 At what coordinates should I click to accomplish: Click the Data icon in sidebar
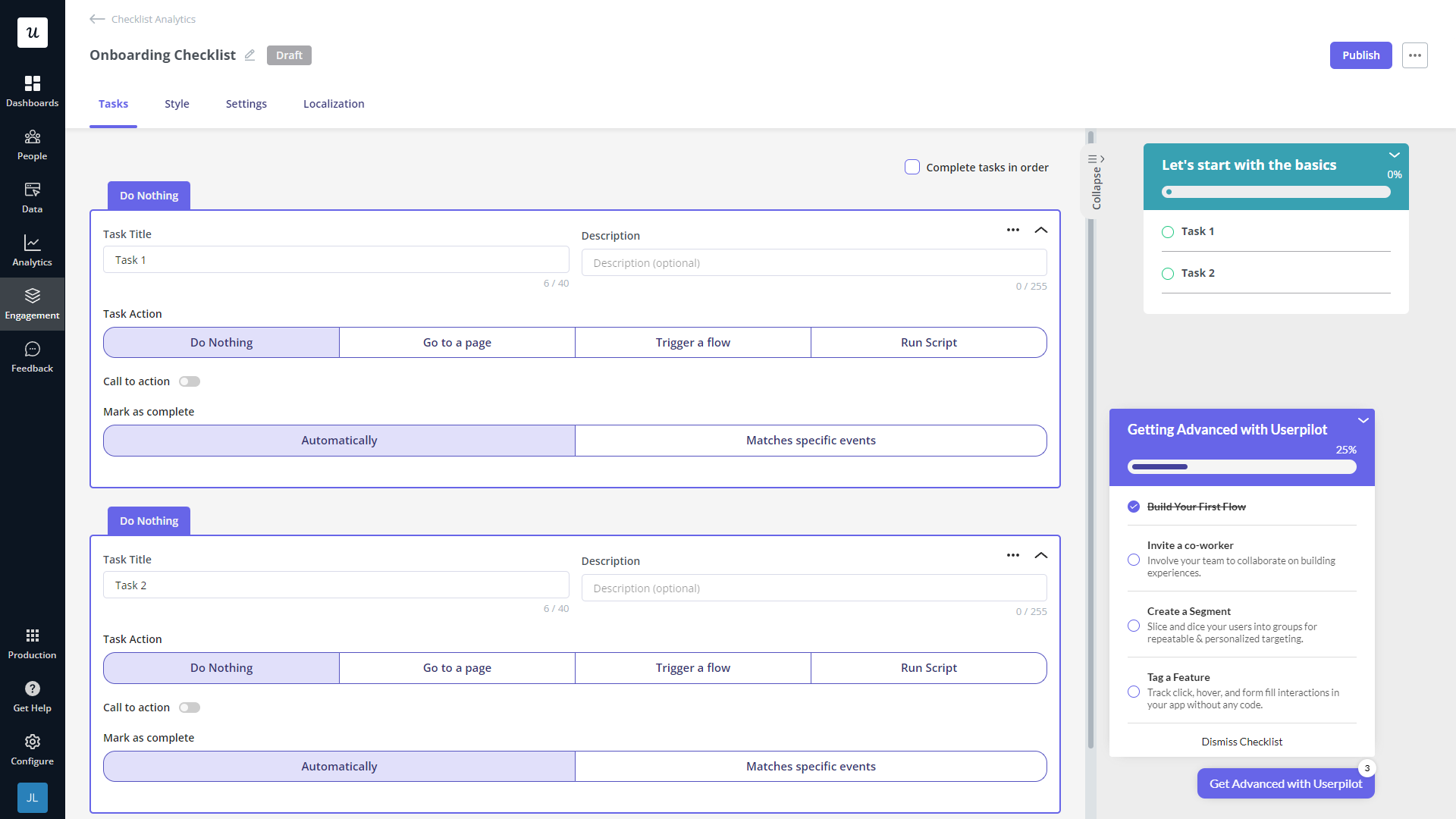(x=32, y=197)
